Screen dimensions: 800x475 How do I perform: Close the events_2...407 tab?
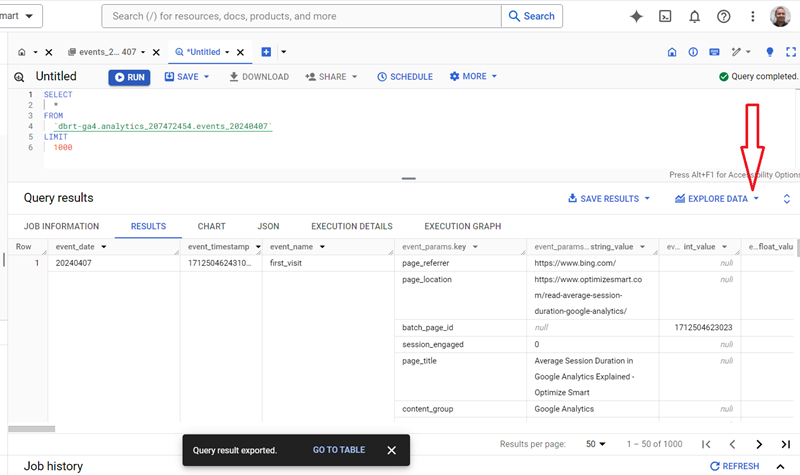tap(156, 52)
